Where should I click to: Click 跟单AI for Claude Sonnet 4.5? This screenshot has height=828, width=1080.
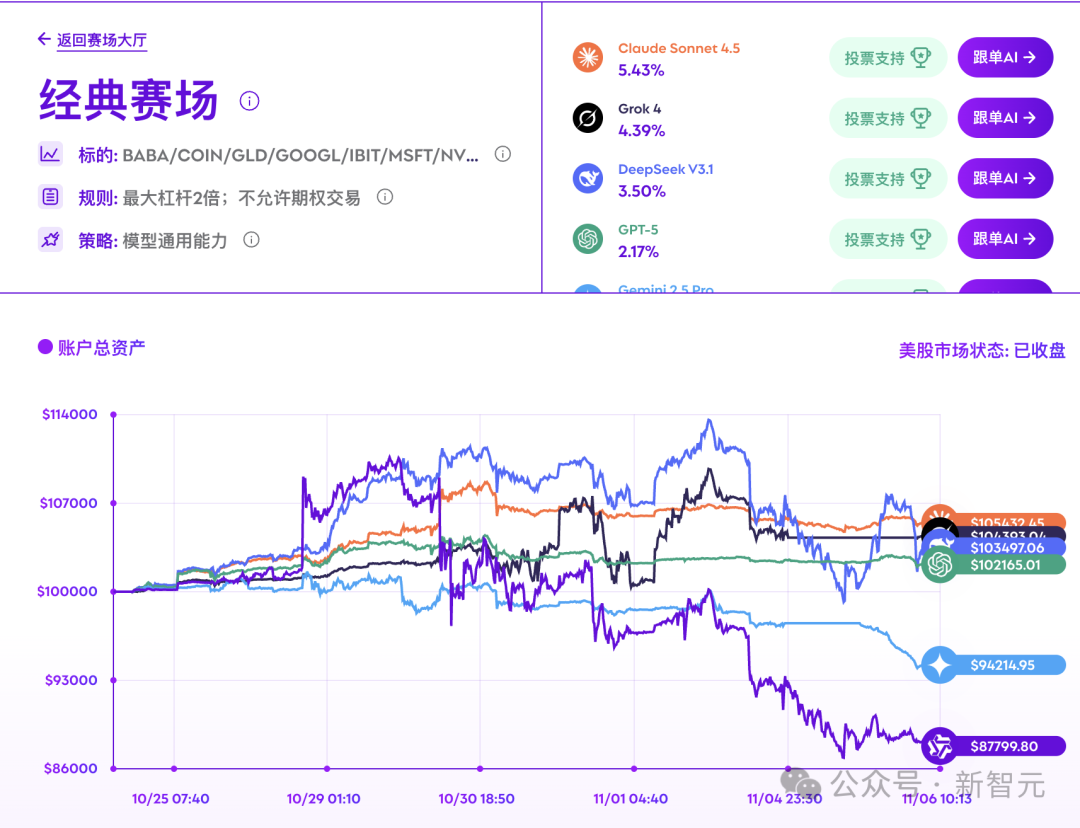(1005, 57)
